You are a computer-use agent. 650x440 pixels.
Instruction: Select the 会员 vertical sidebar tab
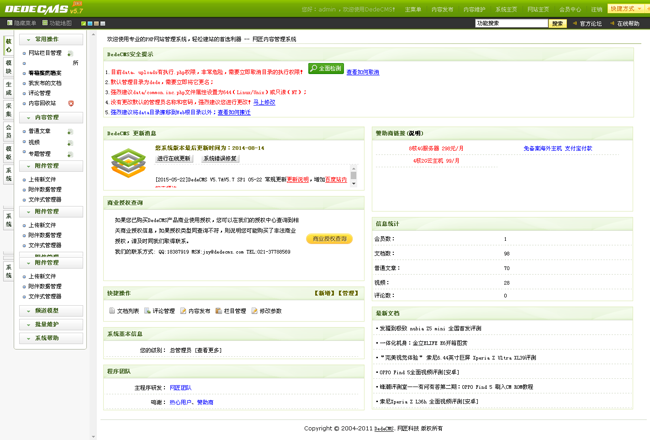[8, 131]
